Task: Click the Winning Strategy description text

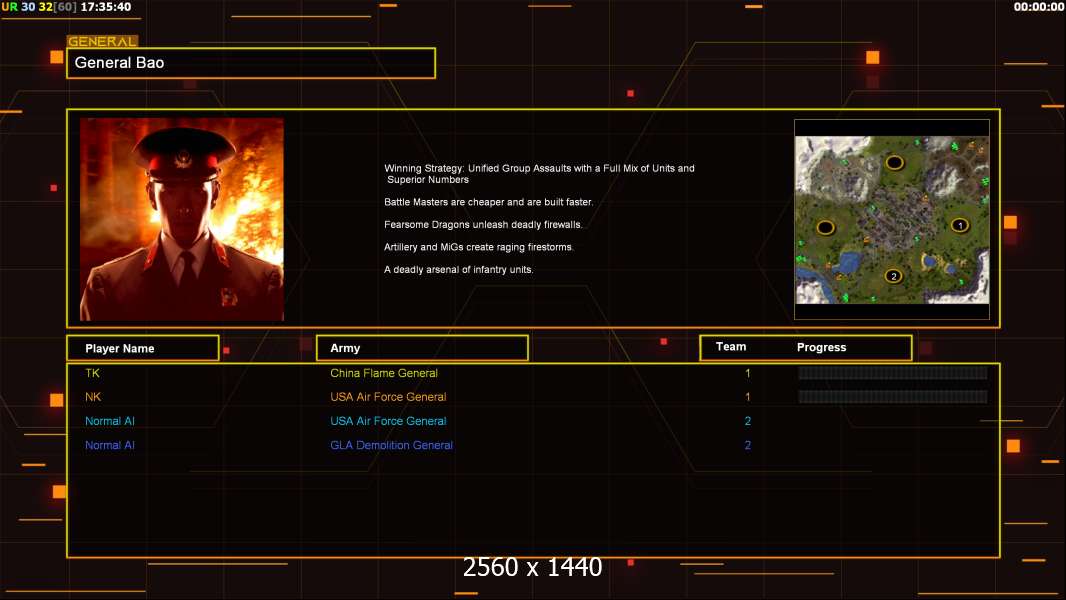Action: pyautogui.click(x=539, y=174)
